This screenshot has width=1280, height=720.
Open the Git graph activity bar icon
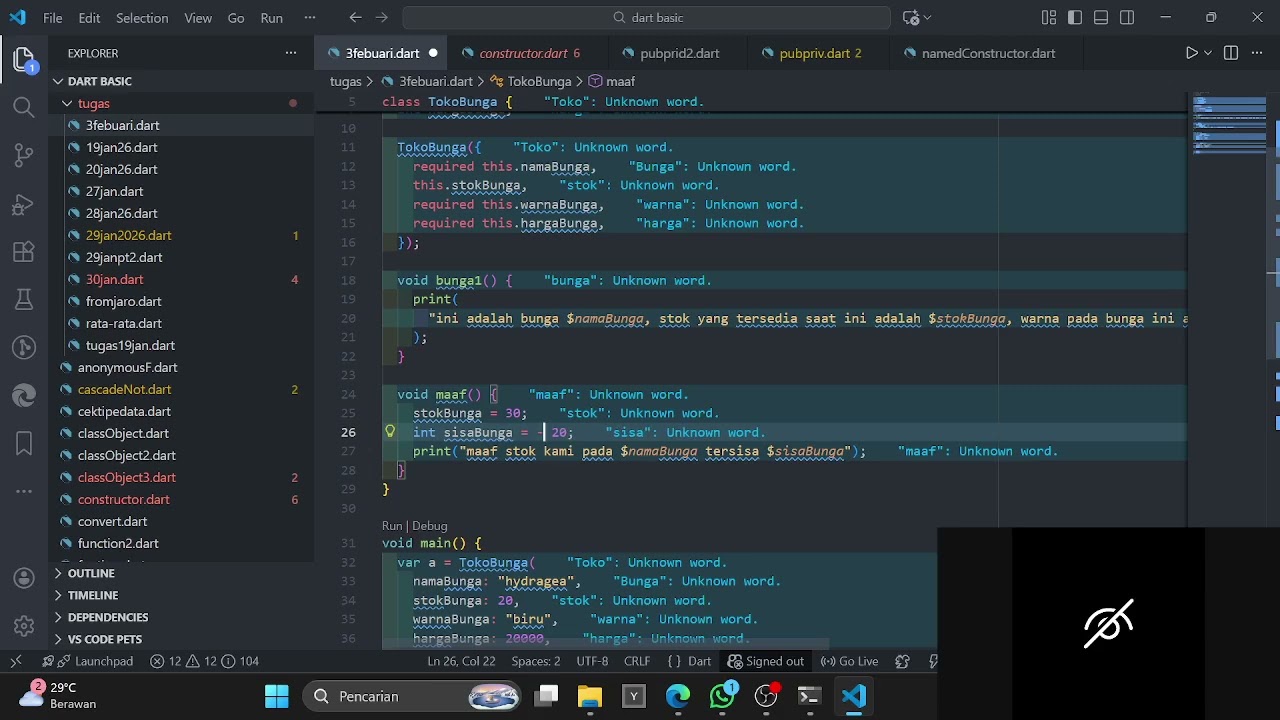click(24, 348)
